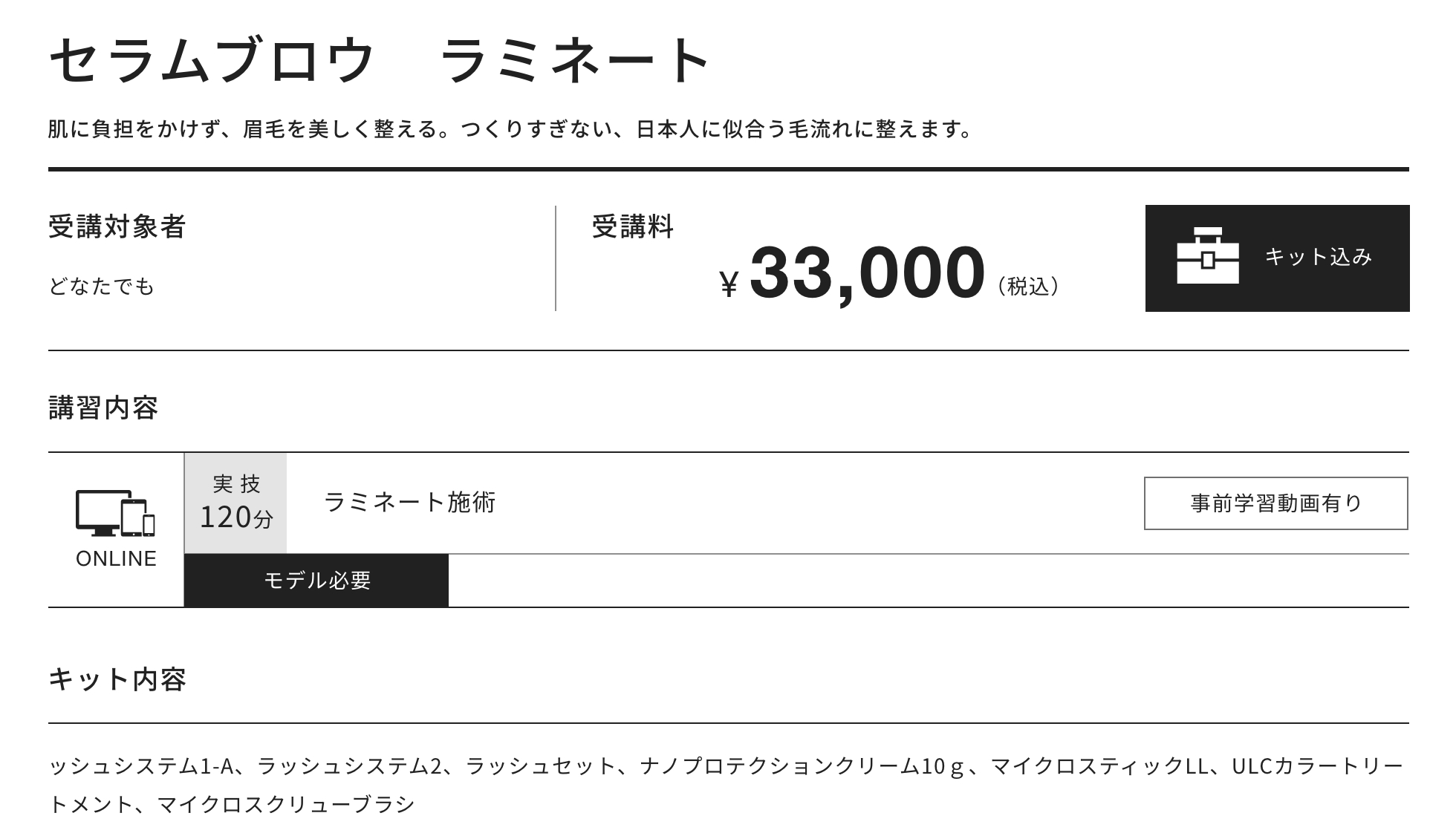Click the ONLINE devices monitor icon

[x=98, y=512]
